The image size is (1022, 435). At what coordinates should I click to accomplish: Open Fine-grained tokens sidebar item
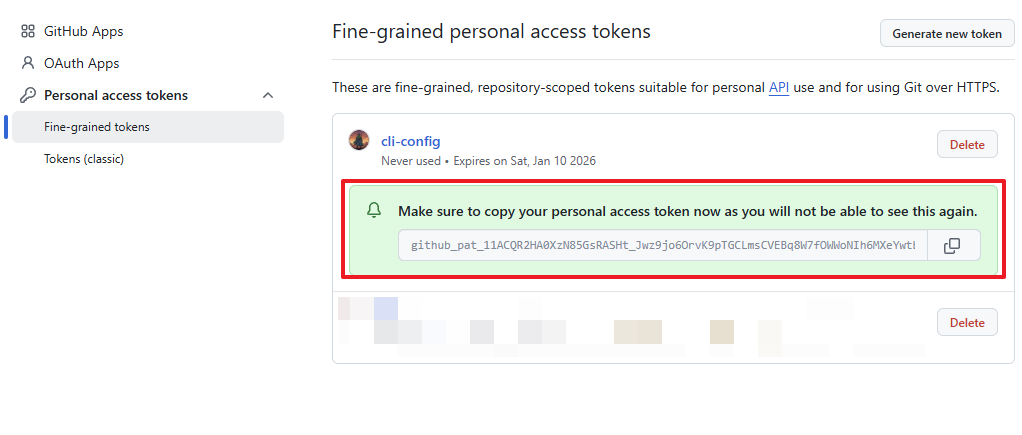point(97,127)
